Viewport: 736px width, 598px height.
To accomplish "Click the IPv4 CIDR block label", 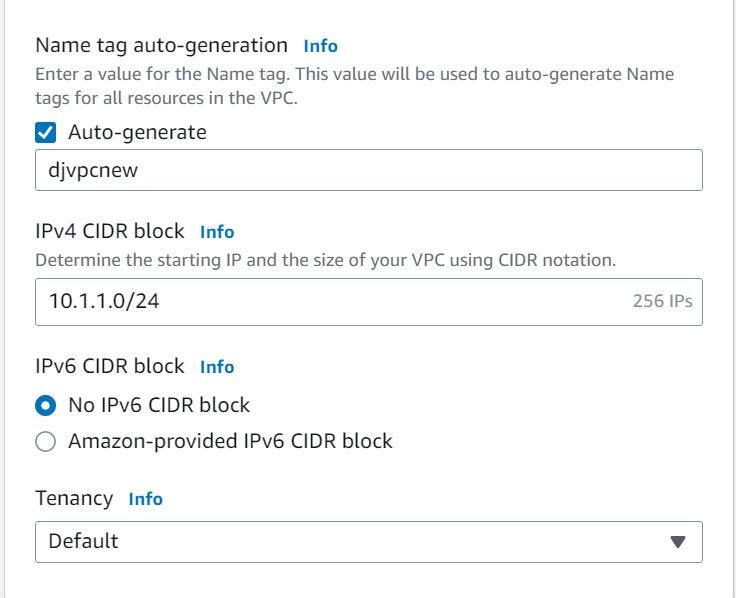I will (110, 231).
